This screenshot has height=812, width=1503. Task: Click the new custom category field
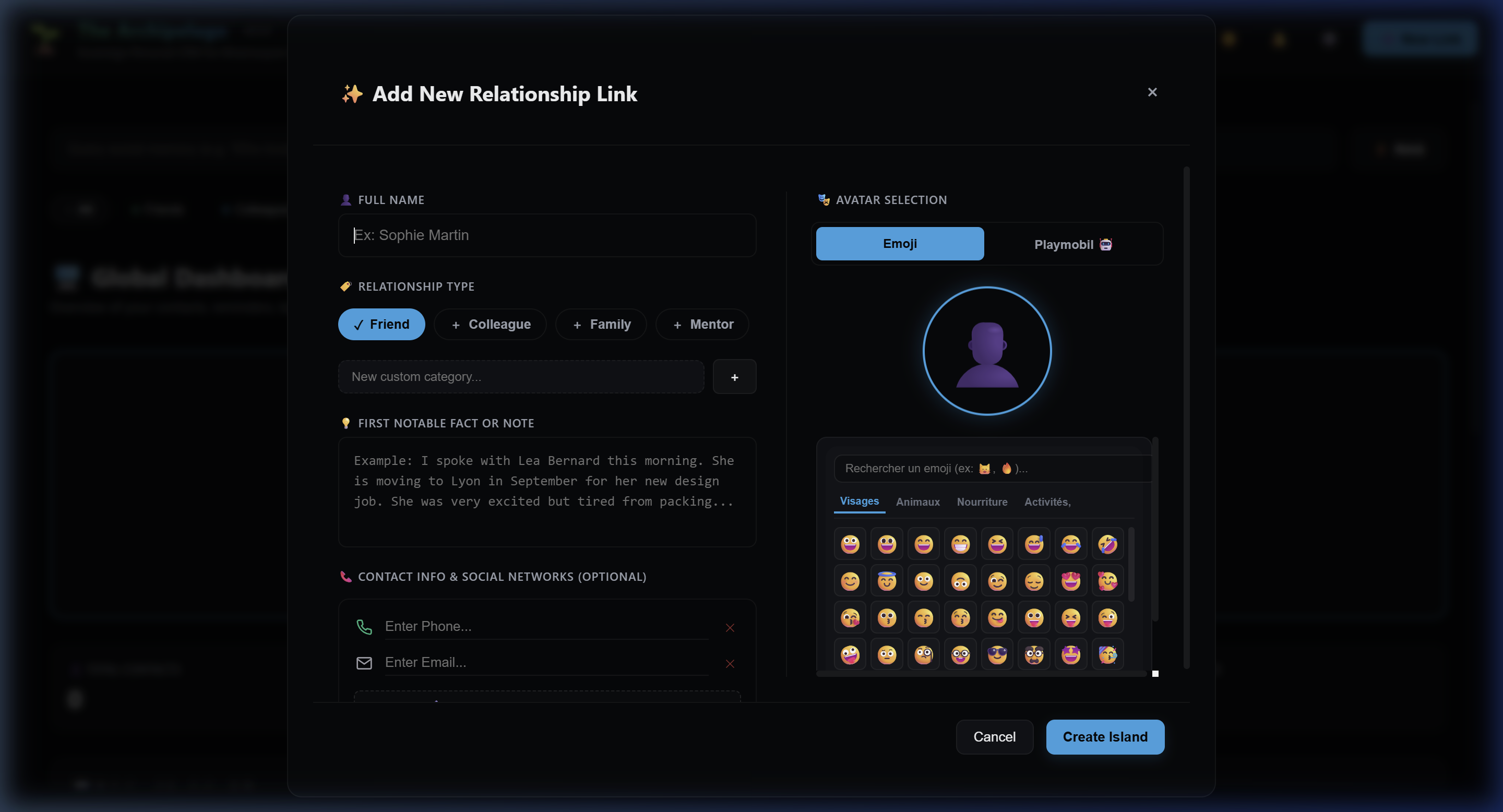coord(521,377)
